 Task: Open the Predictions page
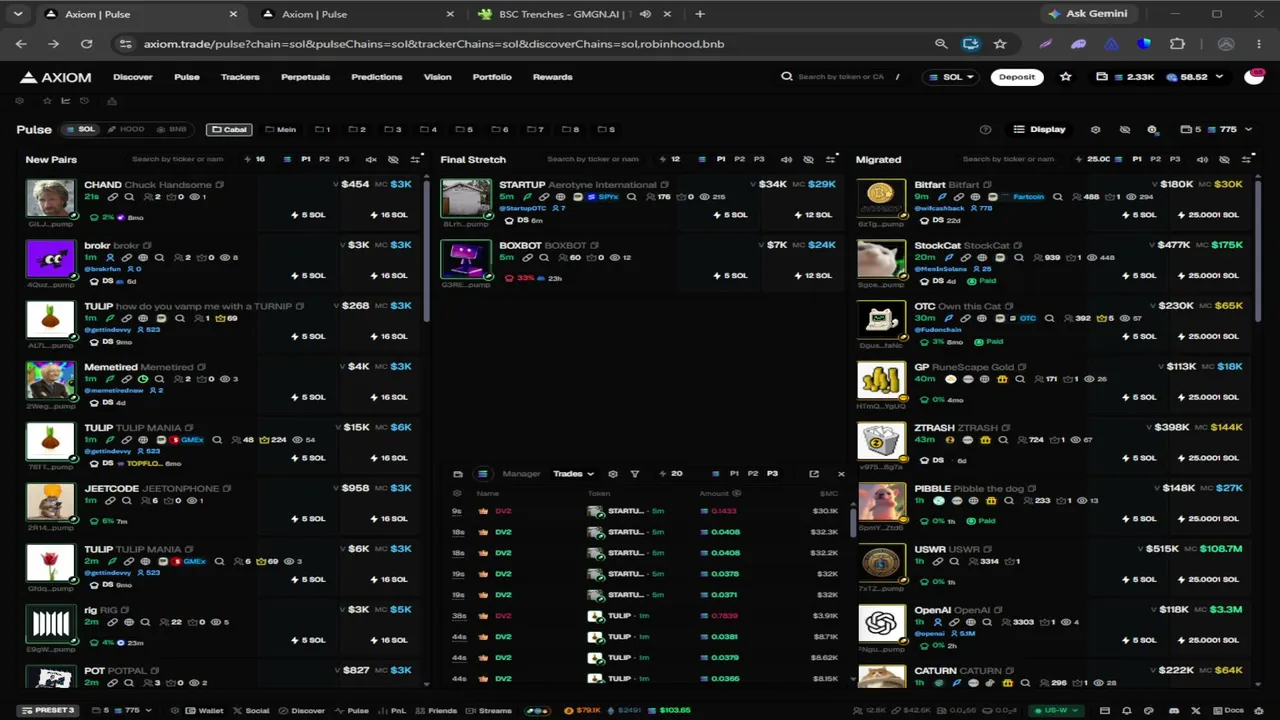pyautogui.click(x=377, y=77)
